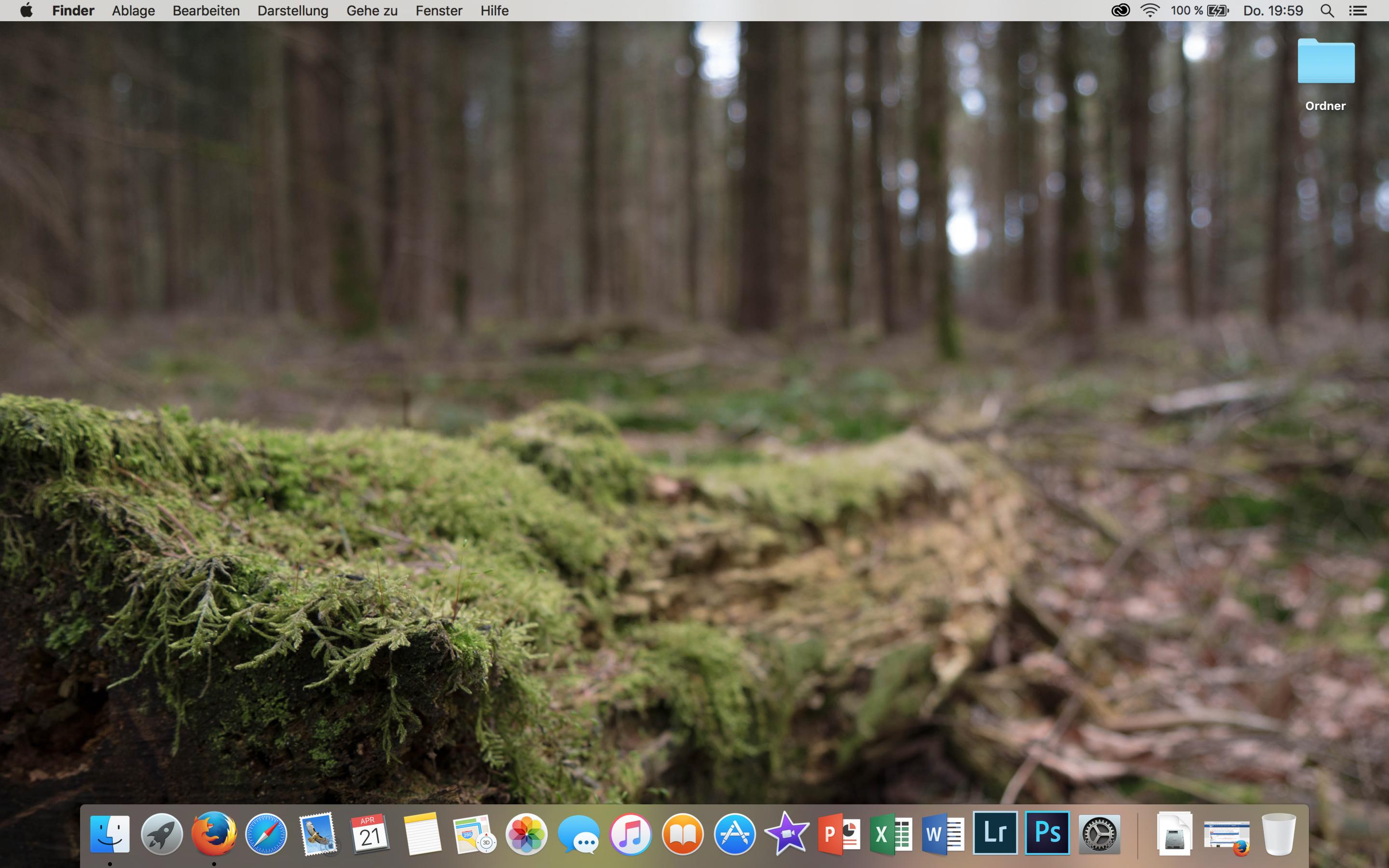Open Messages chat app
1389x868 pixels.
pyautogui.click(x=578, y=834)
